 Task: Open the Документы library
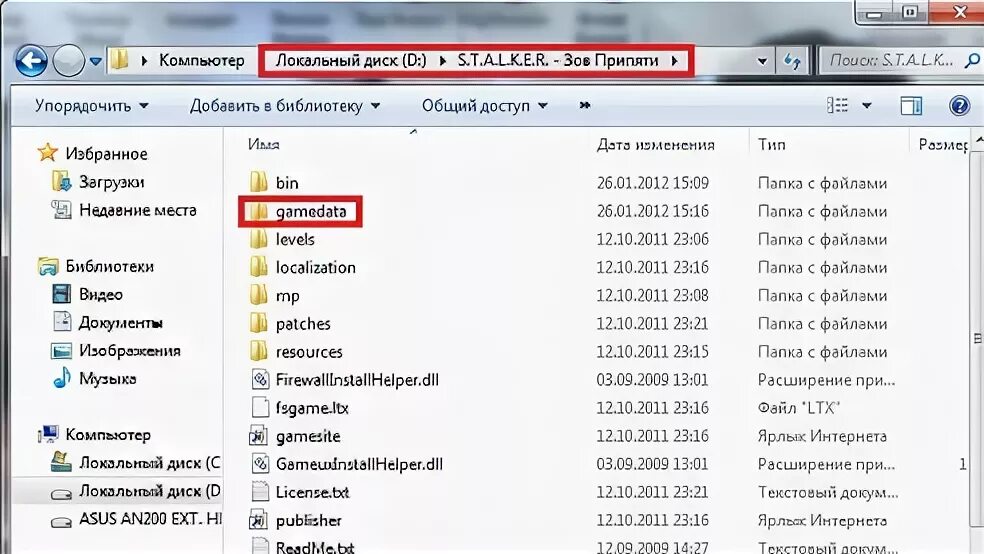pos(120,323)
